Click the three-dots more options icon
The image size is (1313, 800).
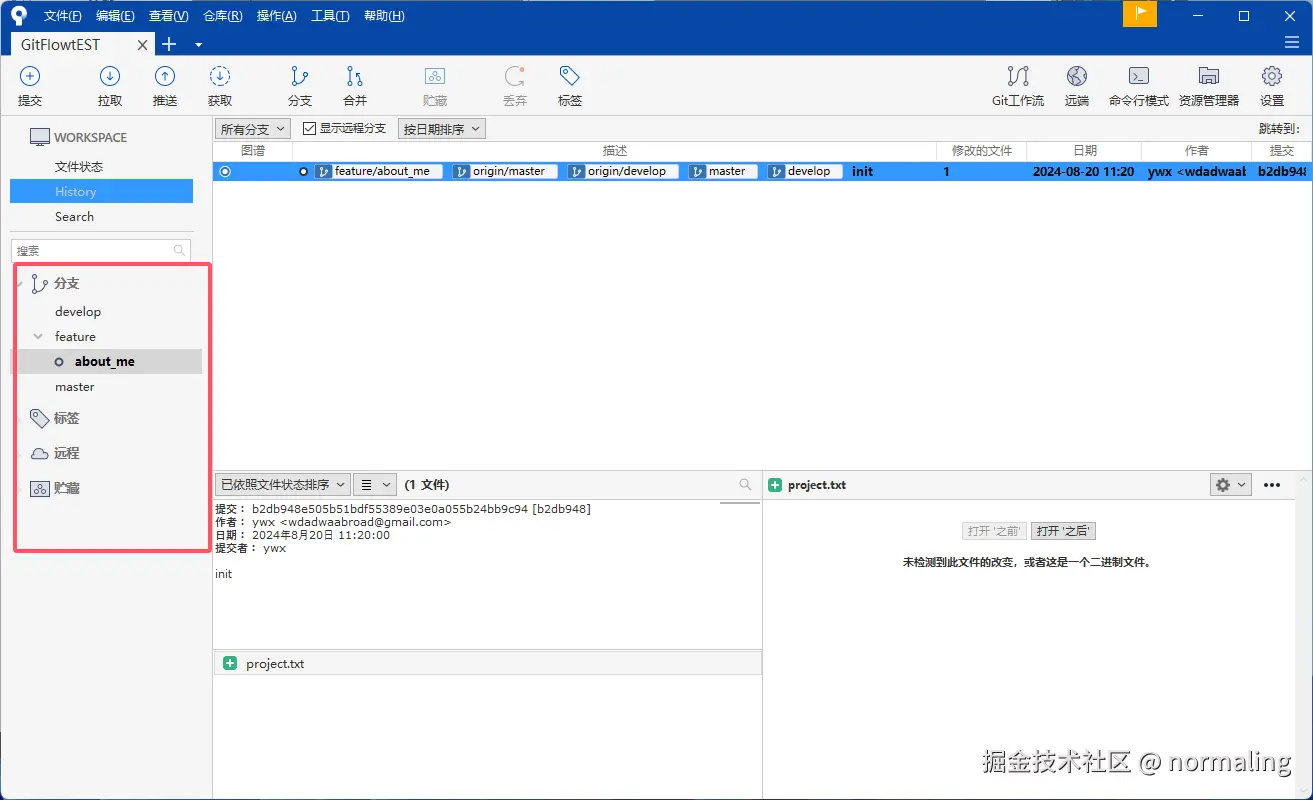click(x=1272, y=485)
